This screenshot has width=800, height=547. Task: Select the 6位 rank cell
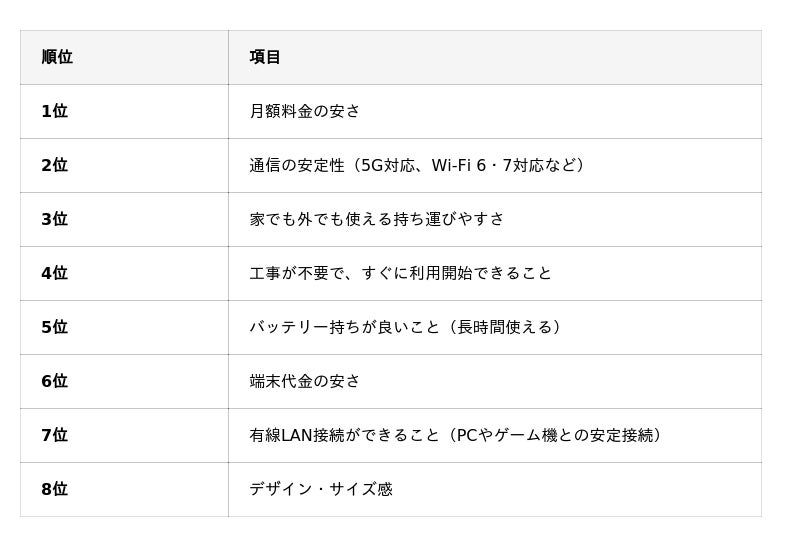[54, 381]
